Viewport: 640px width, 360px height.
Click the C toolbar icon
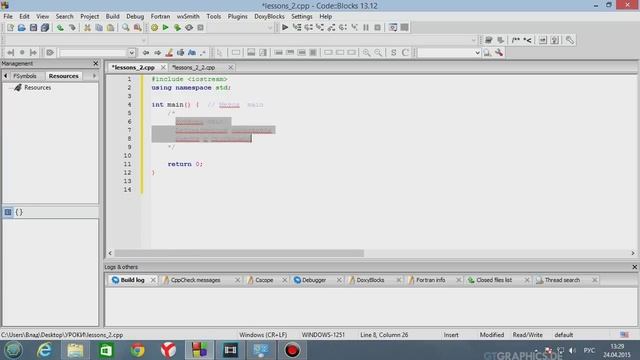tap(405, 53)
